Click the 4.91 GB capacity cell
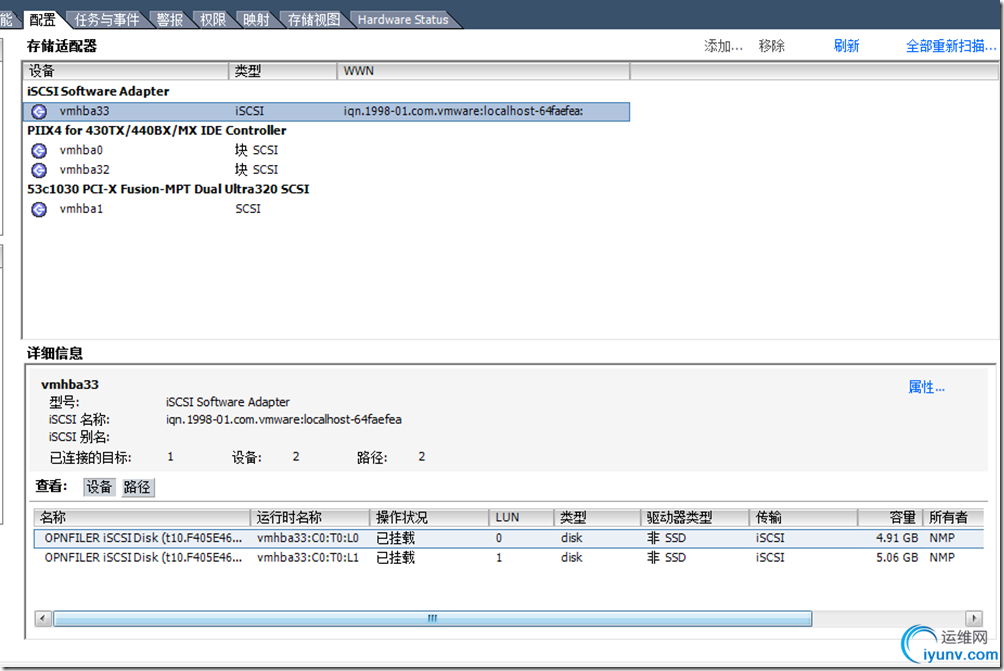This screenshot has height=671, width=1004. click(896, 538)
